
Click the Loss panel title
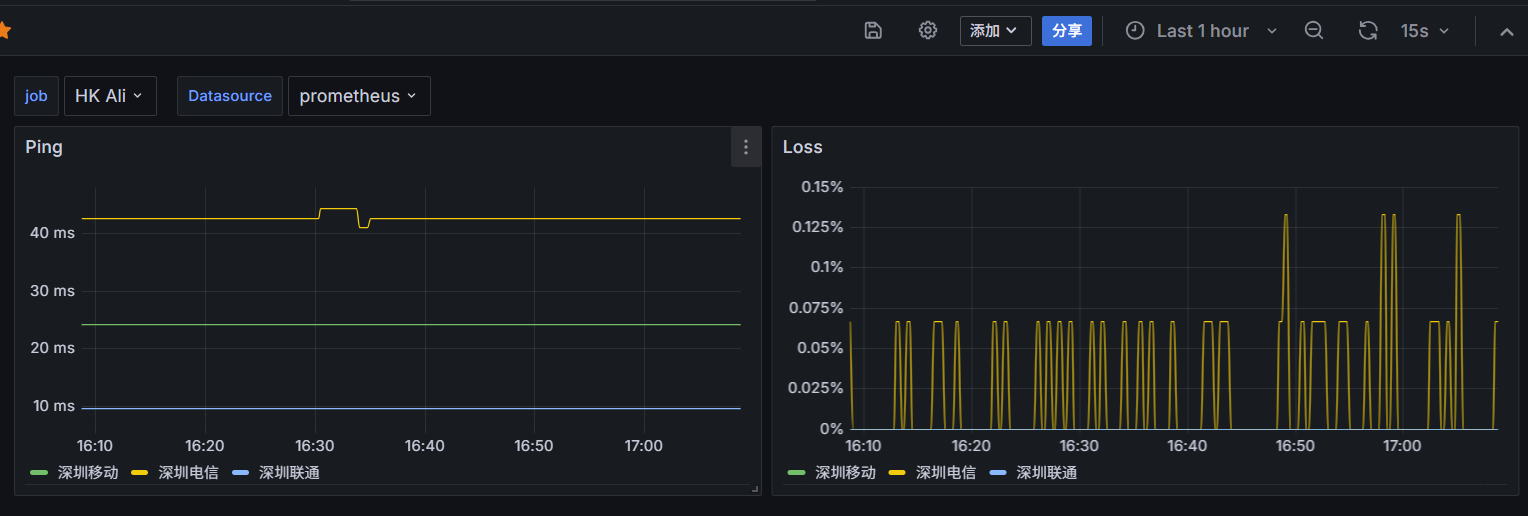pyautogui.click(x=802, y=147)
